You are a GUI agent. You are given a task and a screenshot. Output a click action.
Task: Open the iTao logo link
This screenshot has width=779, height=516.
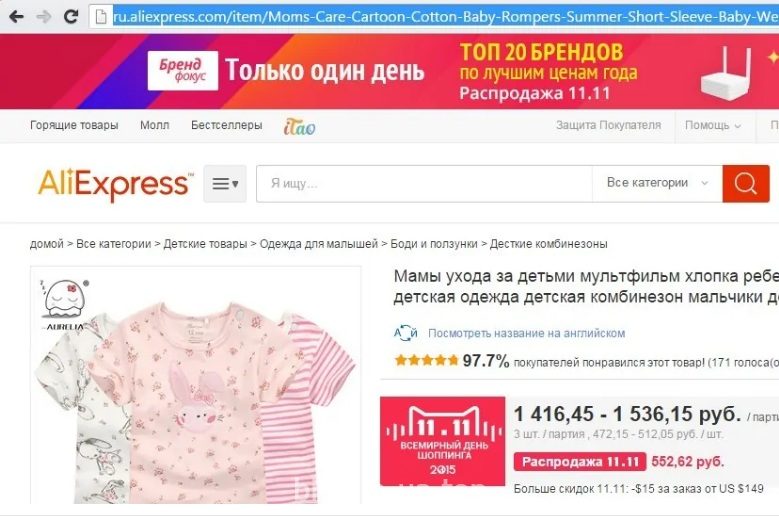coord(300,127)
